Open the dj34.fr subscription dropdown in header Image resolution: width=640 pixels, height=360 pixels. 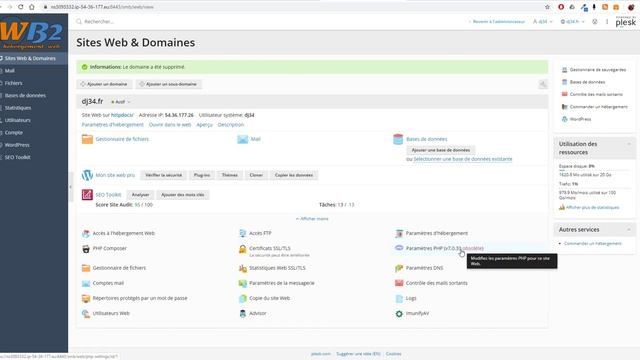click(572, 22)
